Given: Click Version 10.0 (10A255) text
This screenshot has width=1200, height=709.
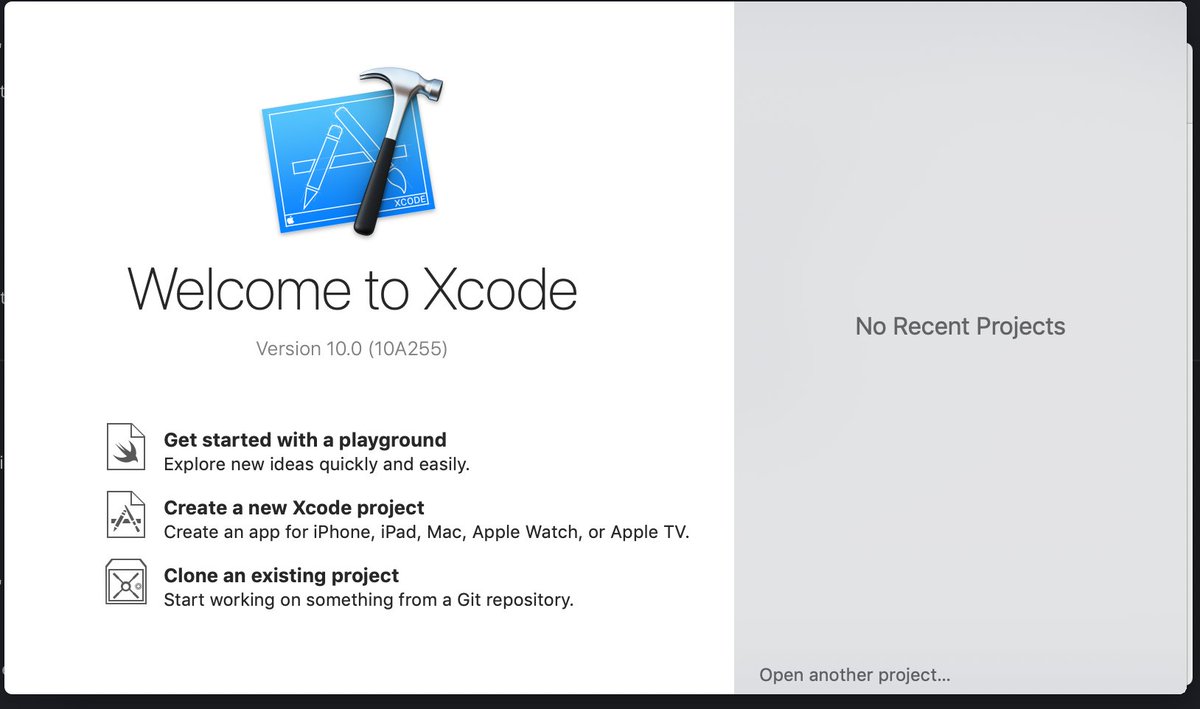Looking at the screenshot, I should (x=352, y=349).
